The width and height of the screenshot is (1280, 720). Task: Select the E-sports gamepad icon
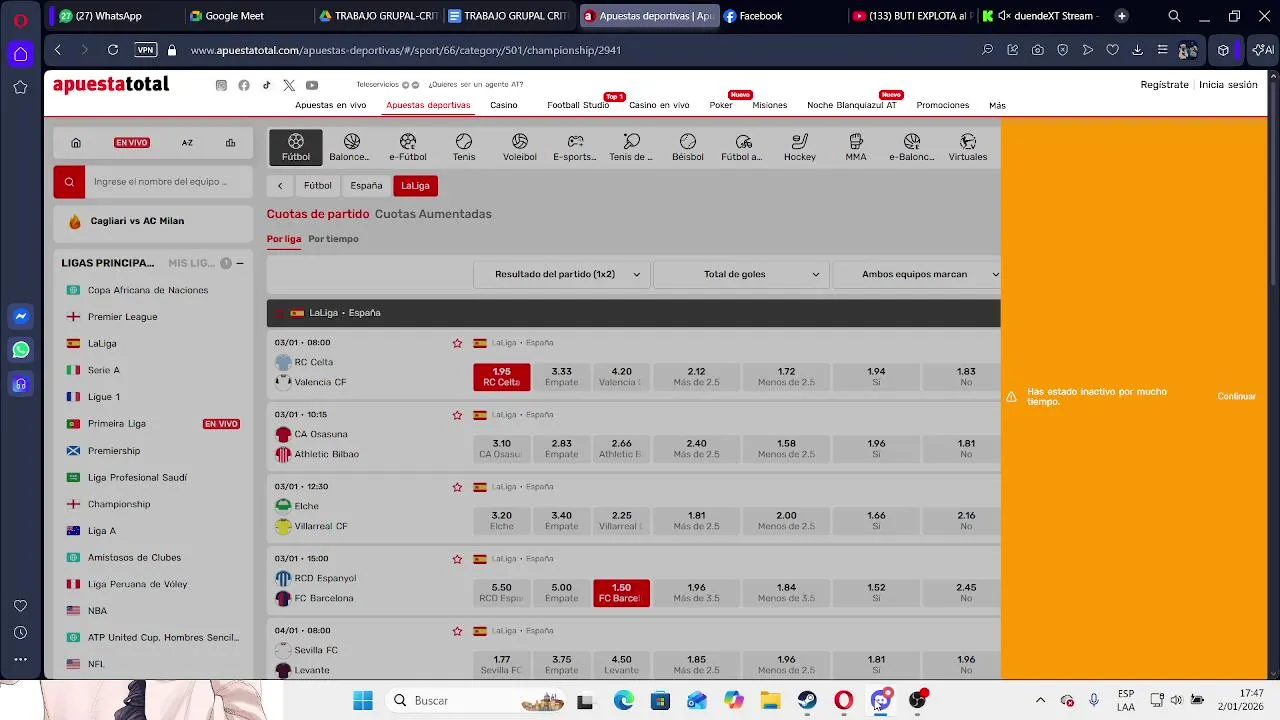pyautogui.click(x=575, y=147)
